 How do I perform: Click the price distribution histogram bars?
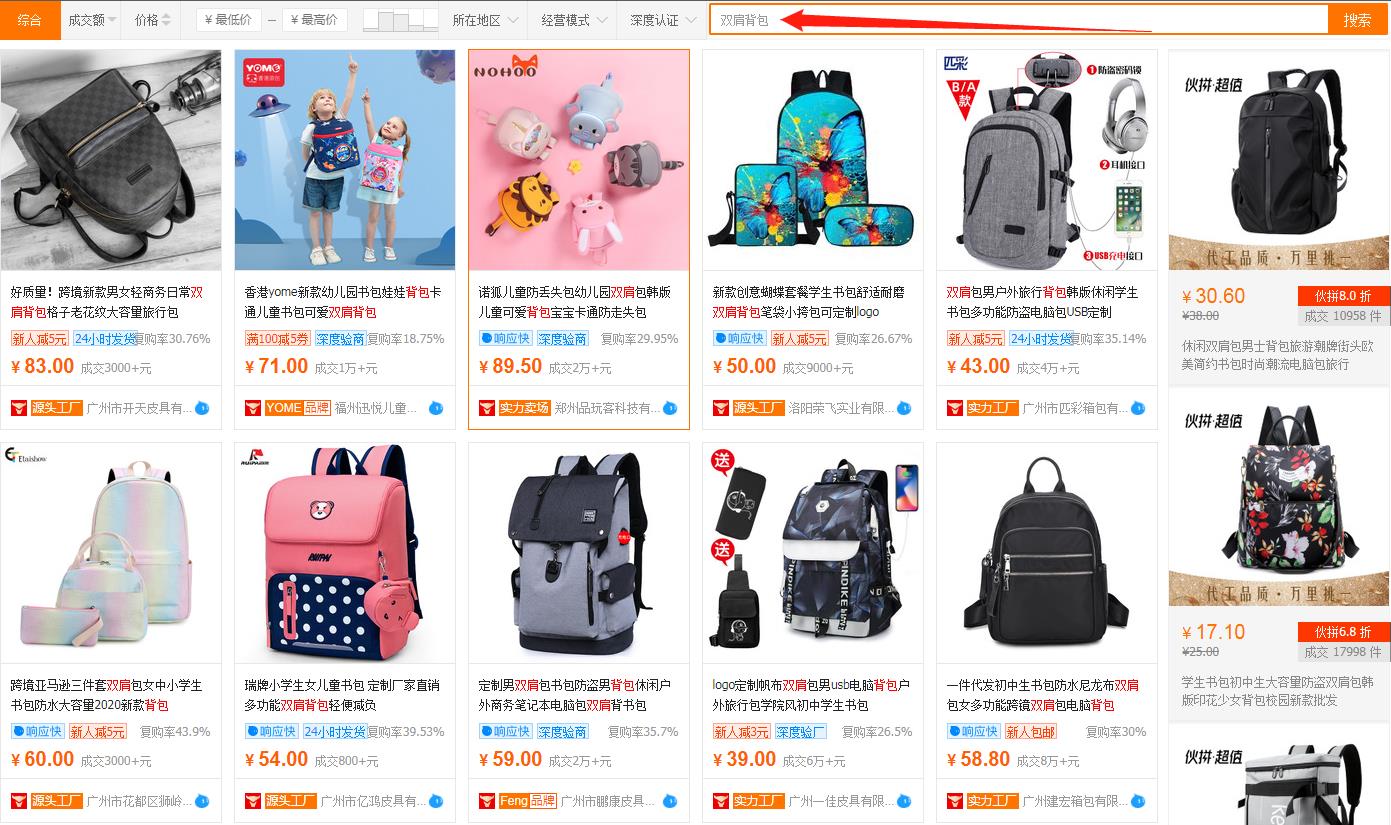(x=399, y=20)
